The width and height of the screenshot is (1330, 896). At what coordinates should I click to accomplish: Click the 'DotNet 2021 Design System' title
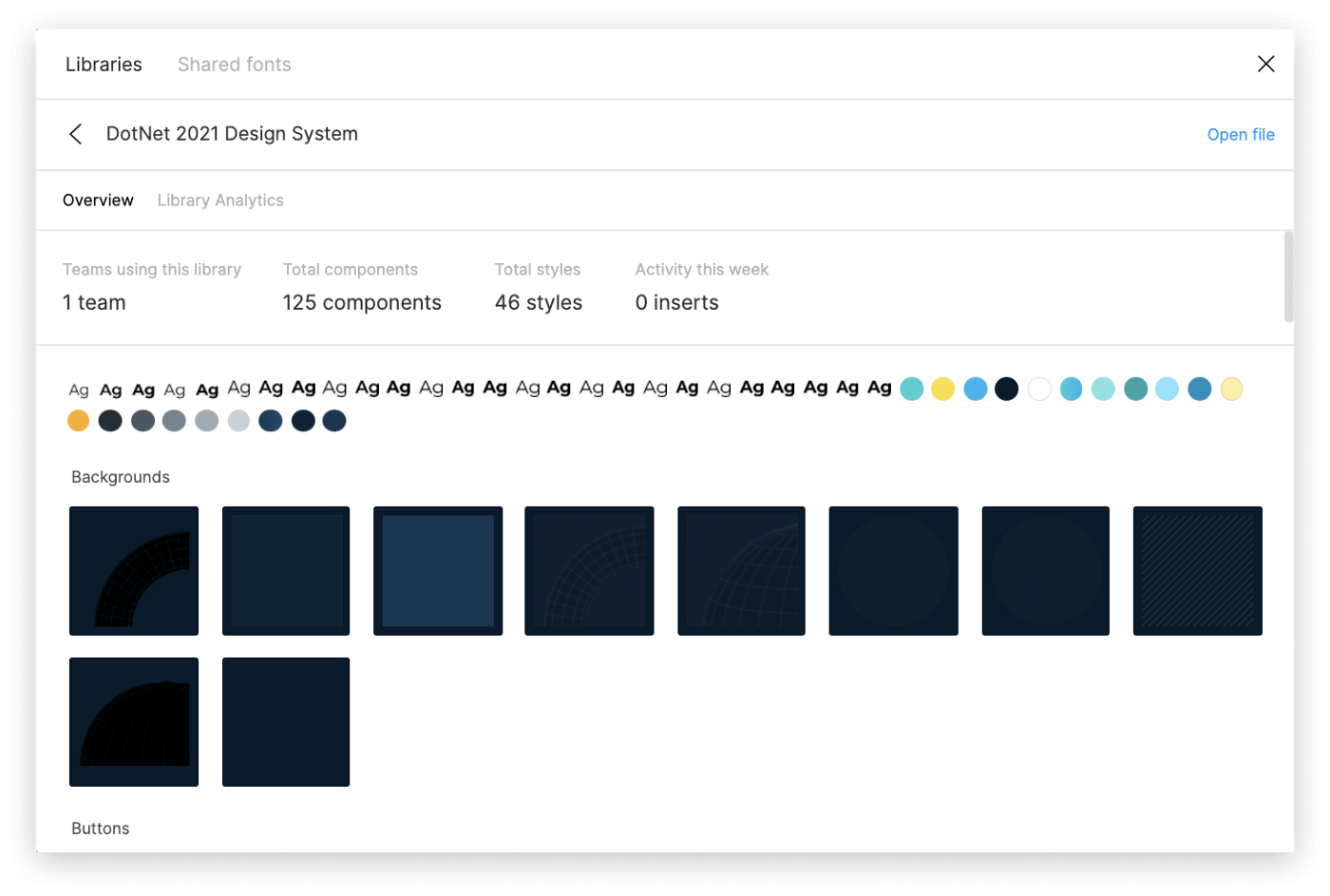(232, 134)
